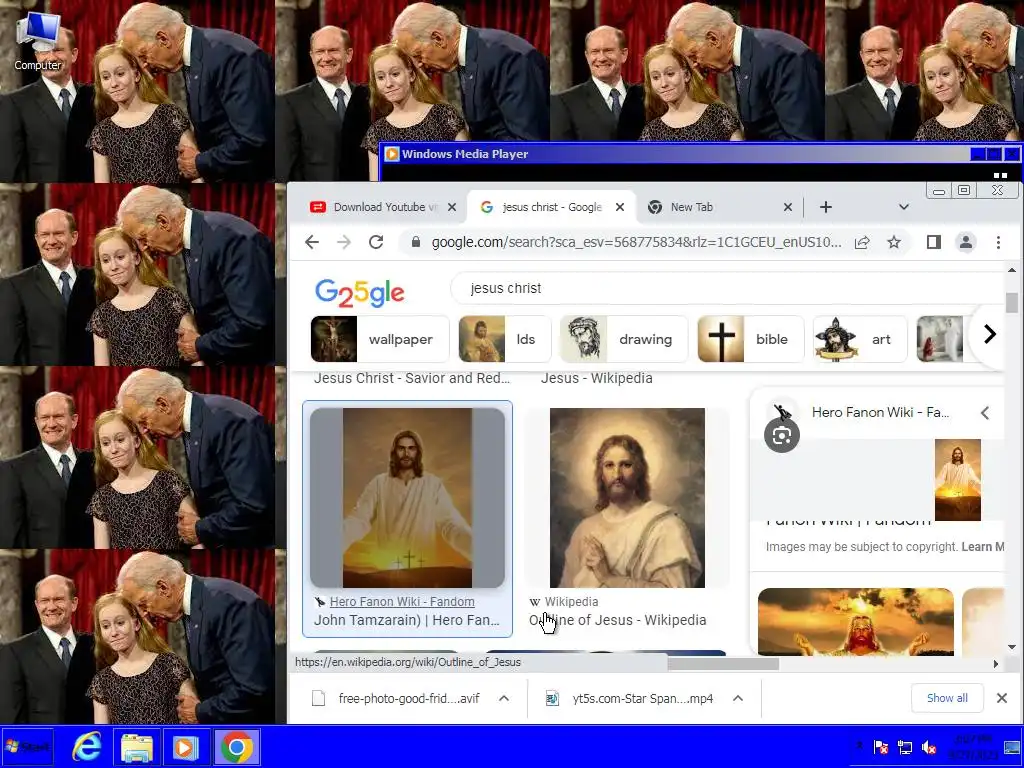
Task: Show more filter chips with the right chevron
Action: (990, 334)
